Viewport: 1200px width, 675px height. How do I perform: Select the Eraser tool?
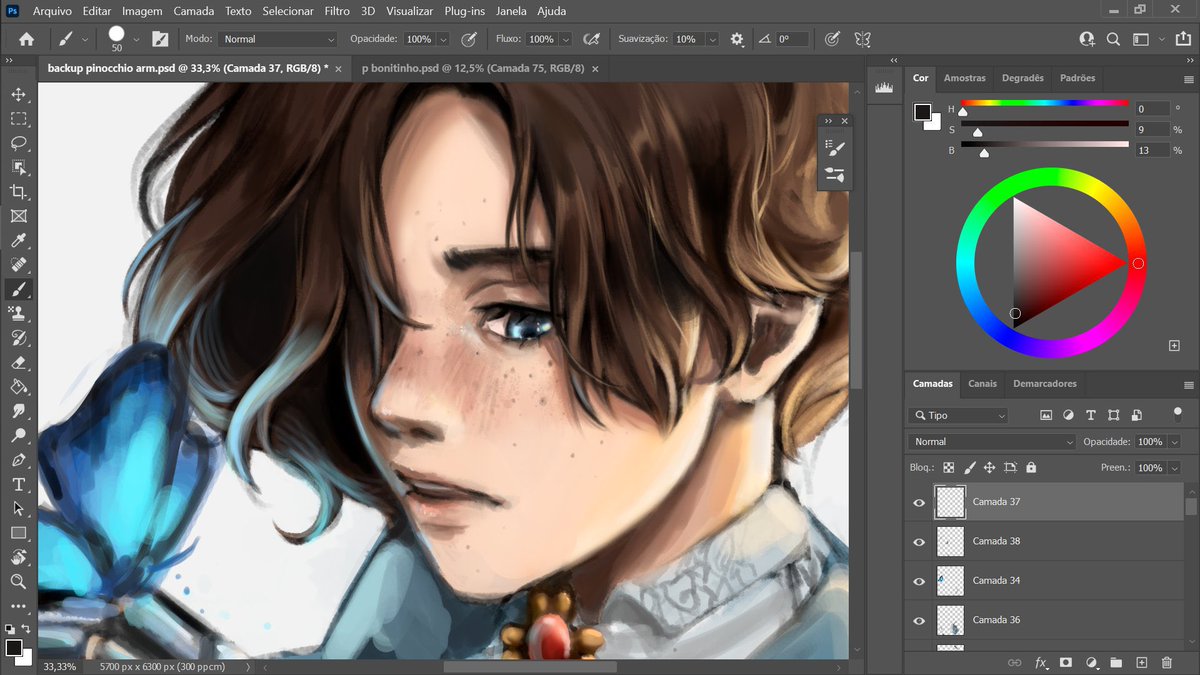click(18, 362)
